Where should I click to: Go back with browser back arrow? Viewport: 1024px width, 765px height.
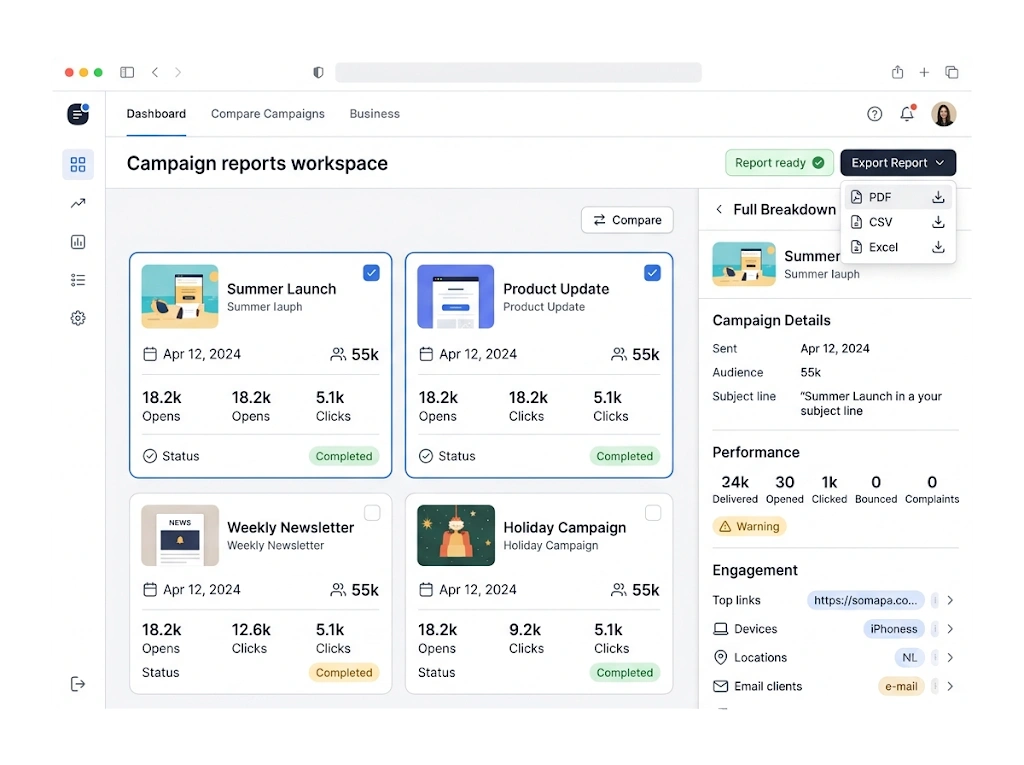point(155,72)
